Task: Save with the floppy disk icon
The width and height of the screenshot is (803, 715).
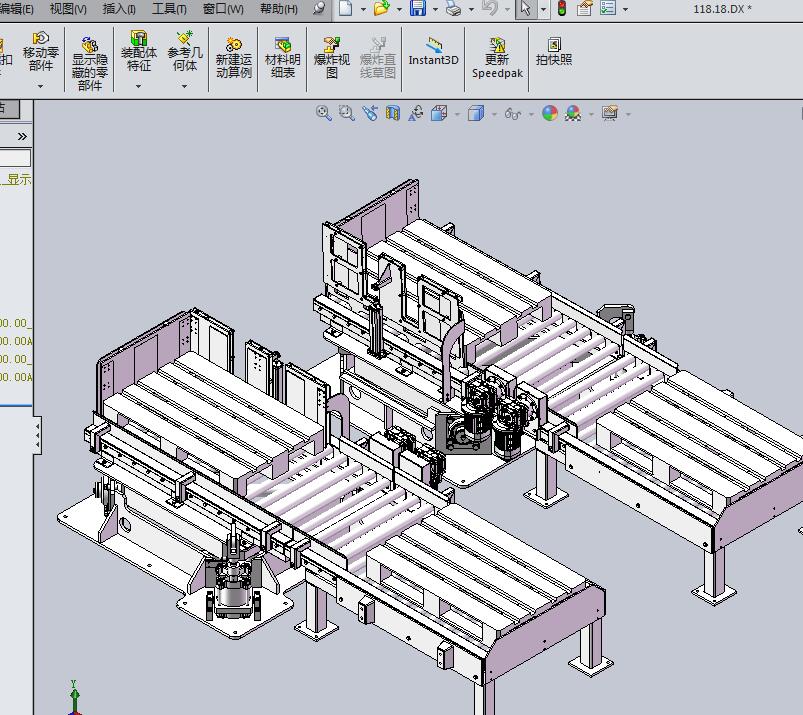Action: tap(418, 8)
